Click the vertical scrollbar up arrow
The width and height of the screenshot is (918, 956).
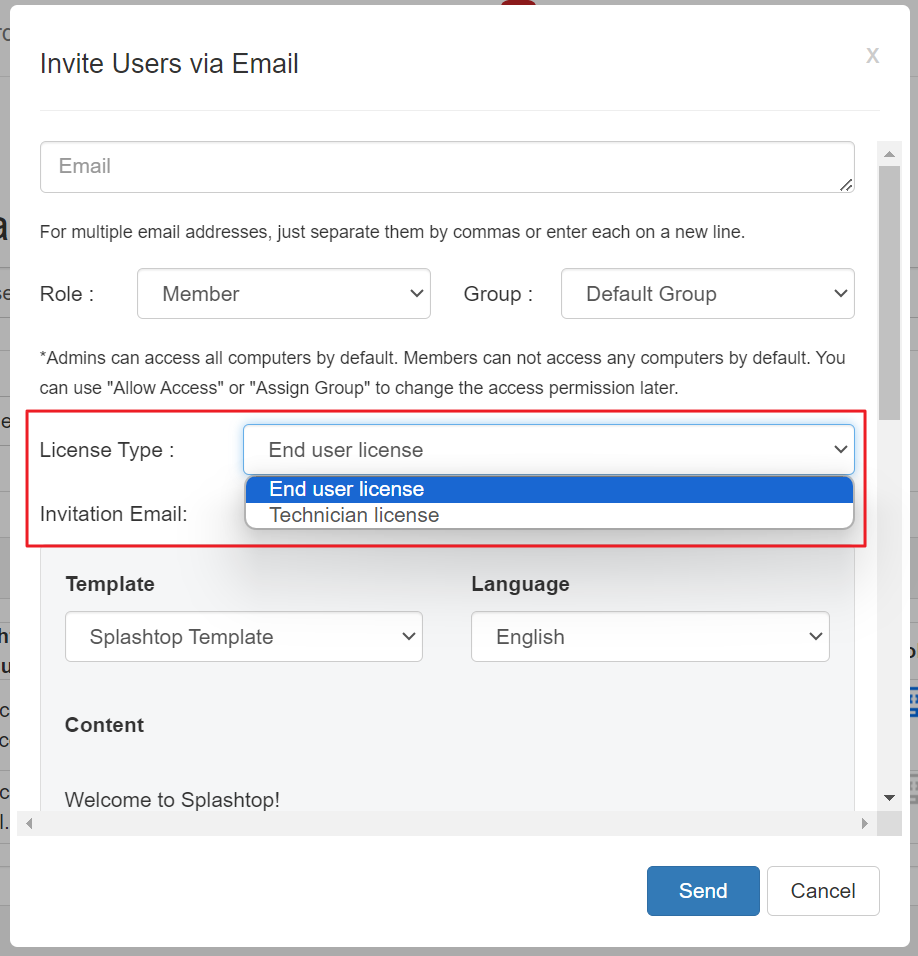(889, 154)
